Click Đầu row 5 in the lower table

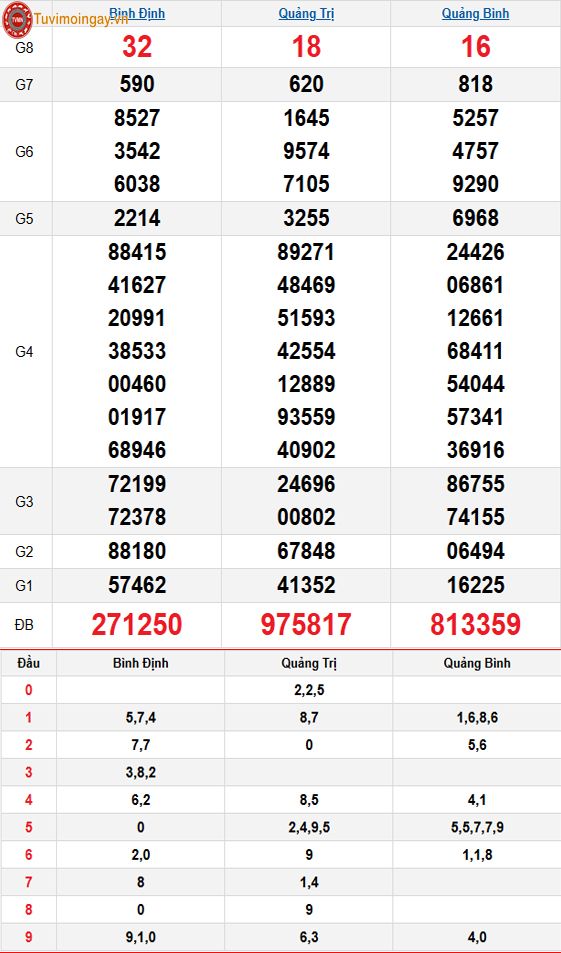29,827
